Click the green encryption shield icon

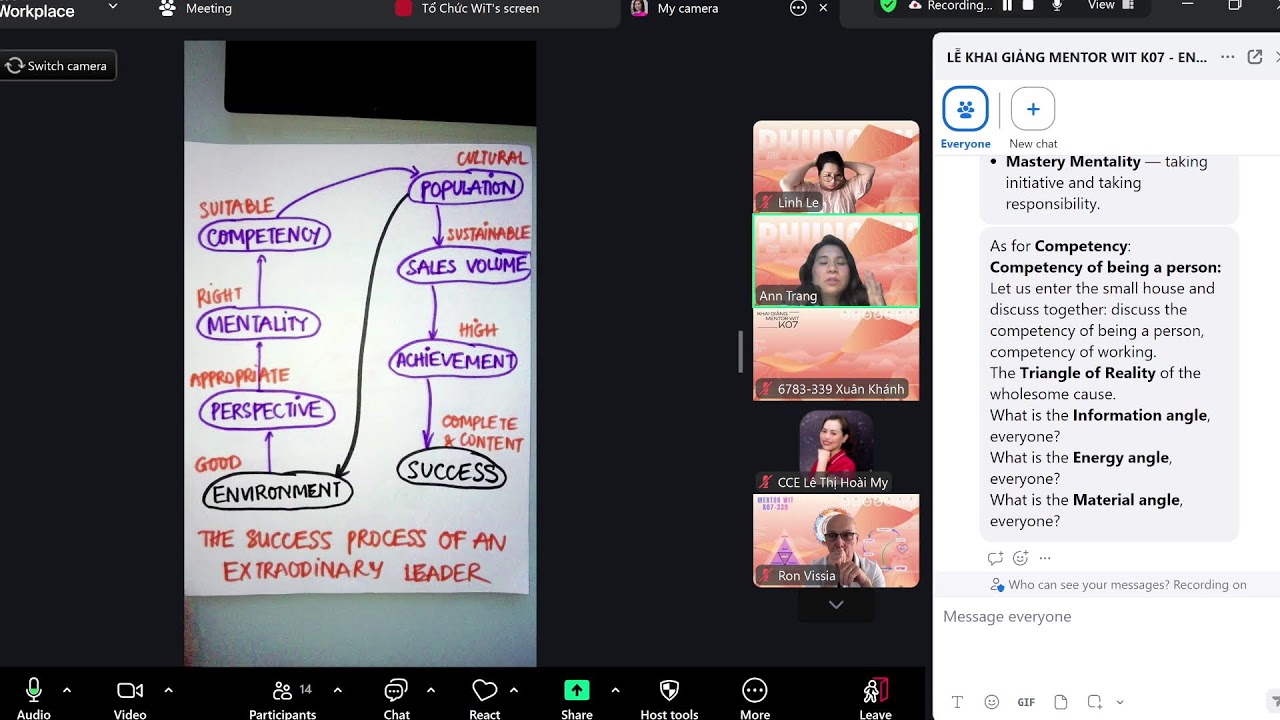[888, 5]
